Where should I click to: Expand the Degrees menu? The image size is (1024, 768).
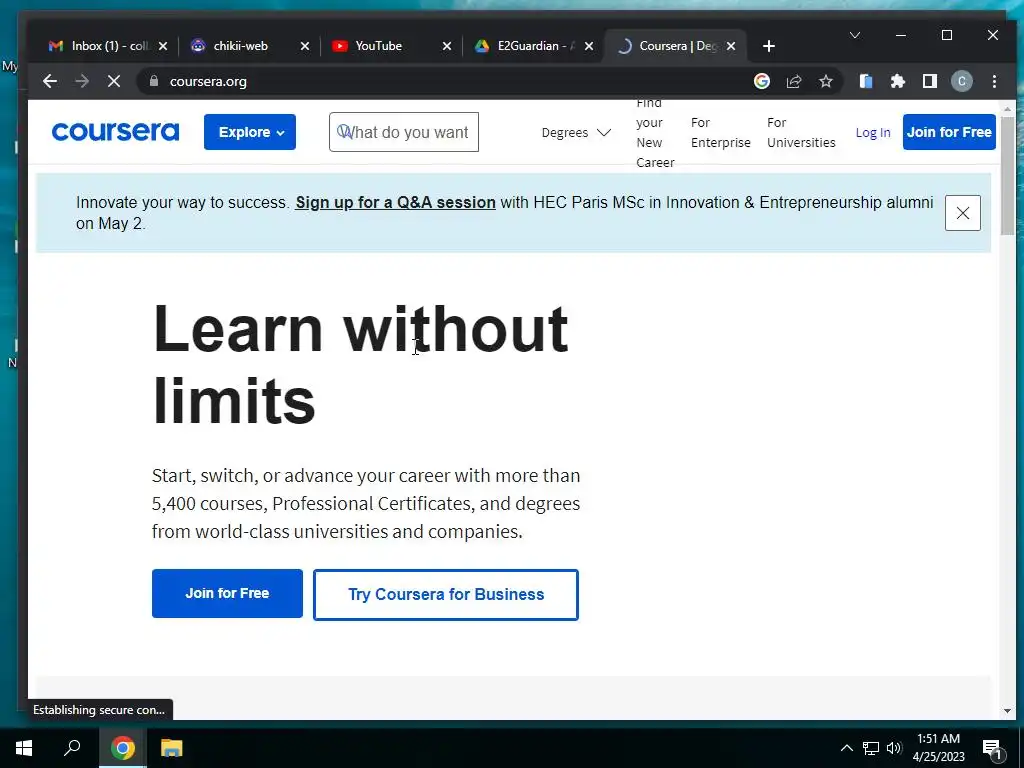click(576, 133)
